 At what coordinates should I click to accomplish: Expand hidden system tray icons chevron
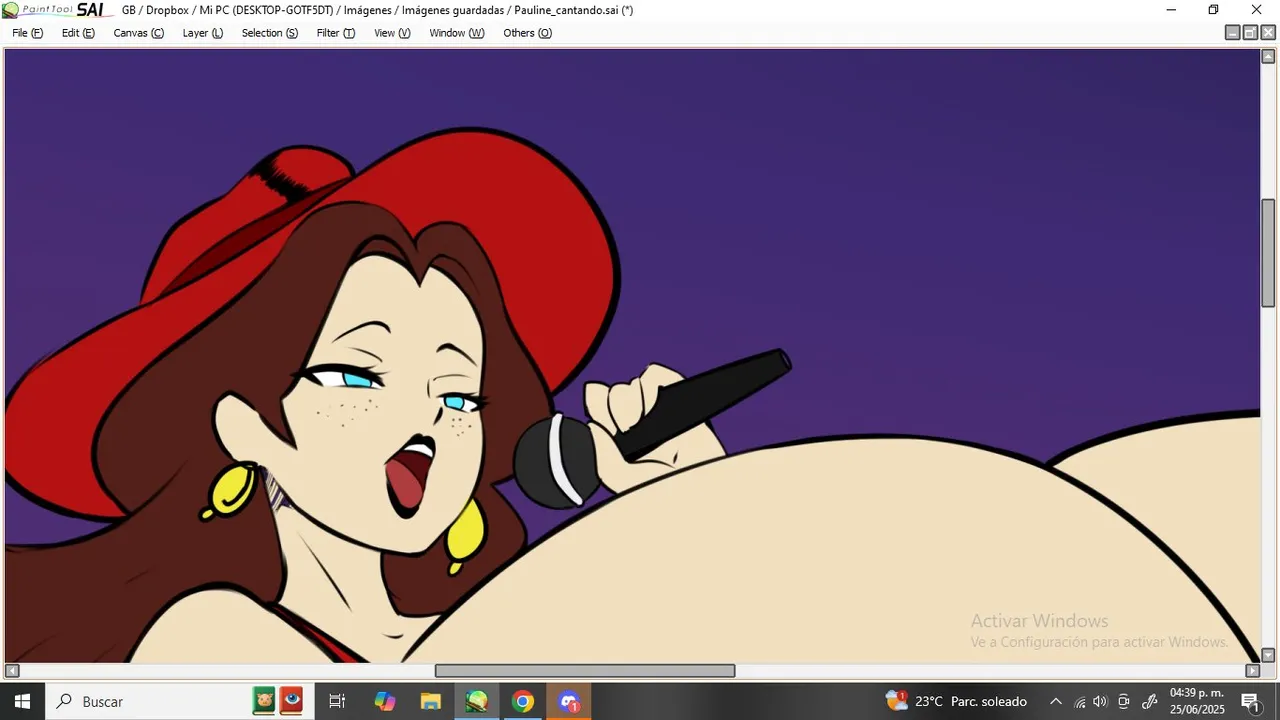pyautogui.click(x=1055, y=701)
